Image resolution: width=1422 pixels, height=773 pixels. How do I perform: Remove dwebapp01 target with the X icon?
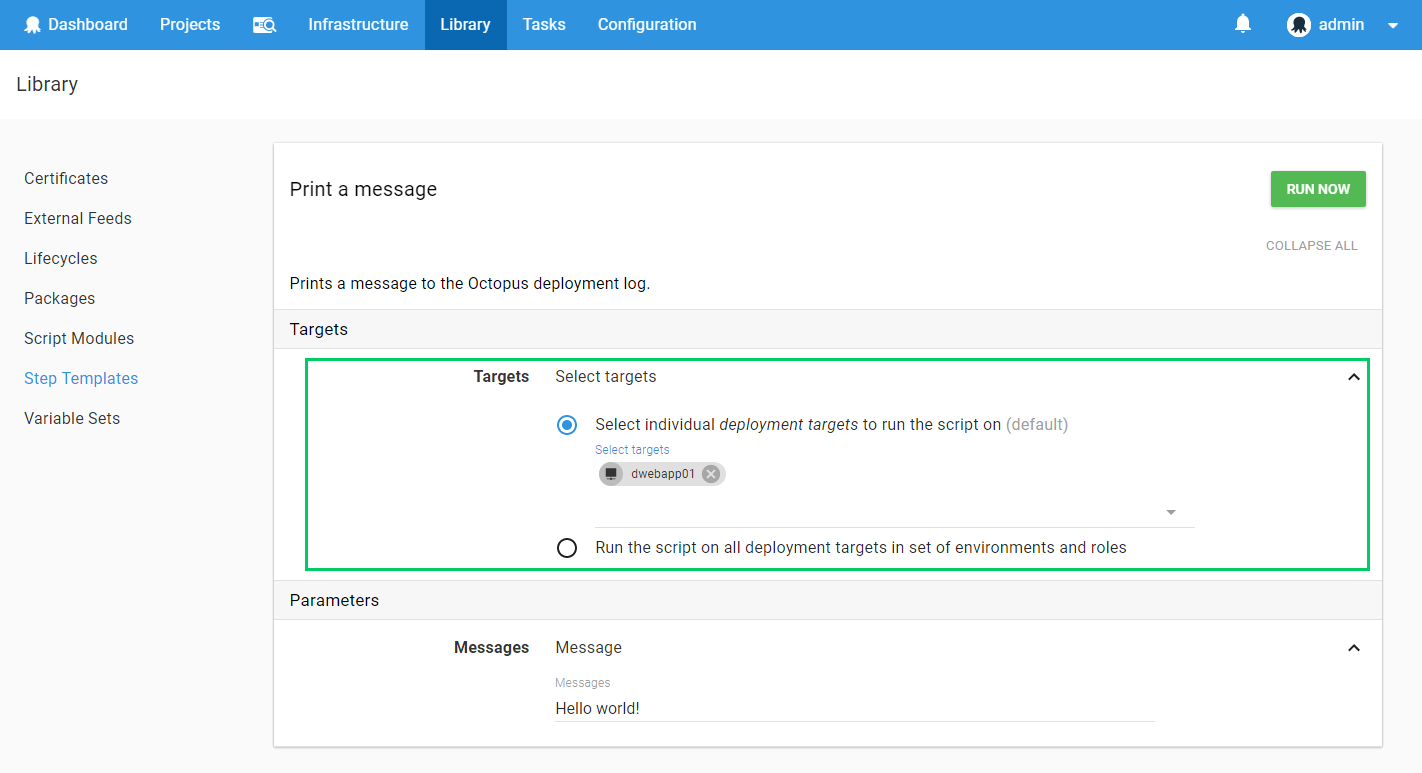tap(711, 474)
